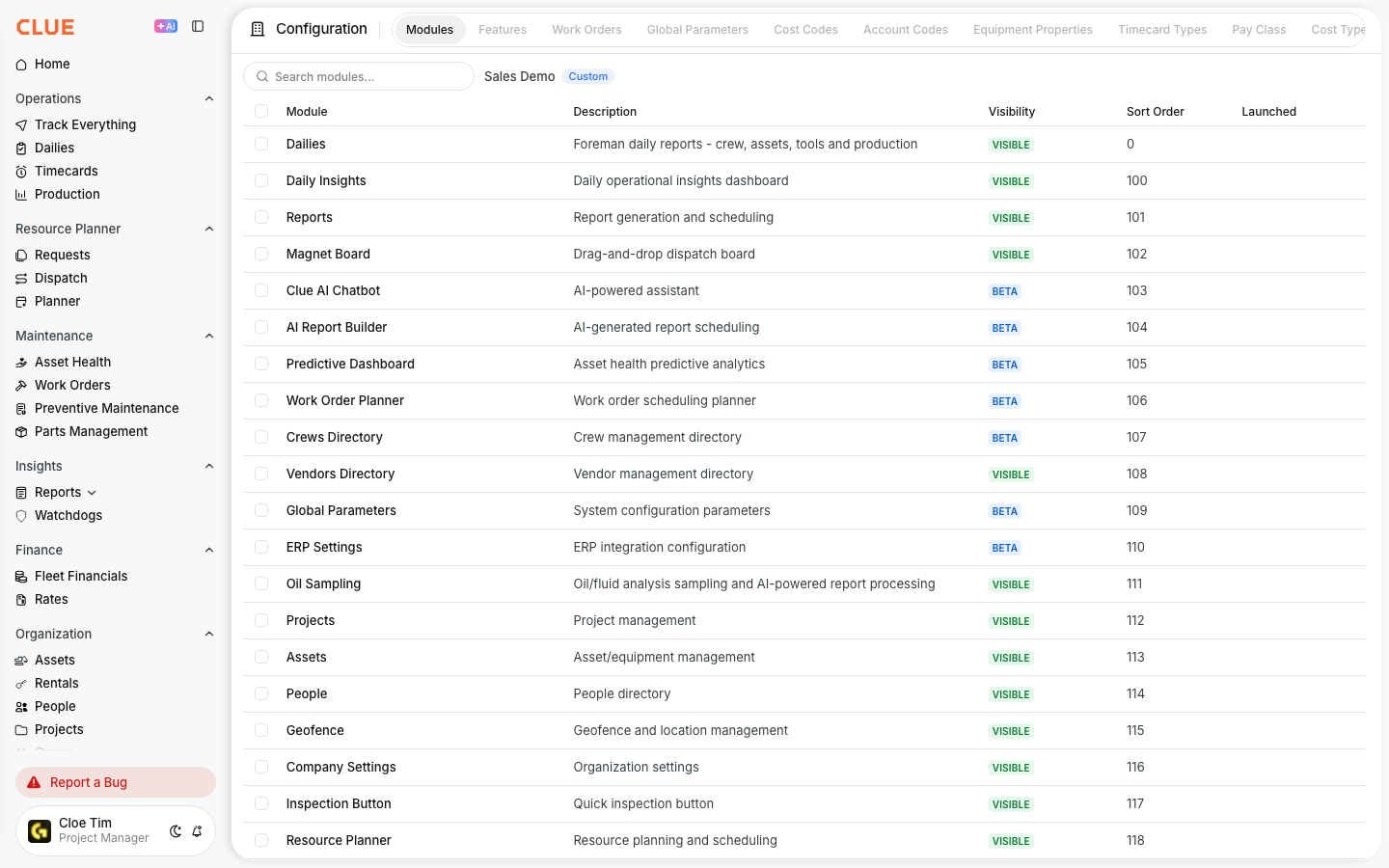The image size is (1389, 868).
Task: Switch to the Features tab
Action: pyautogui.click(x=503, y=30)
